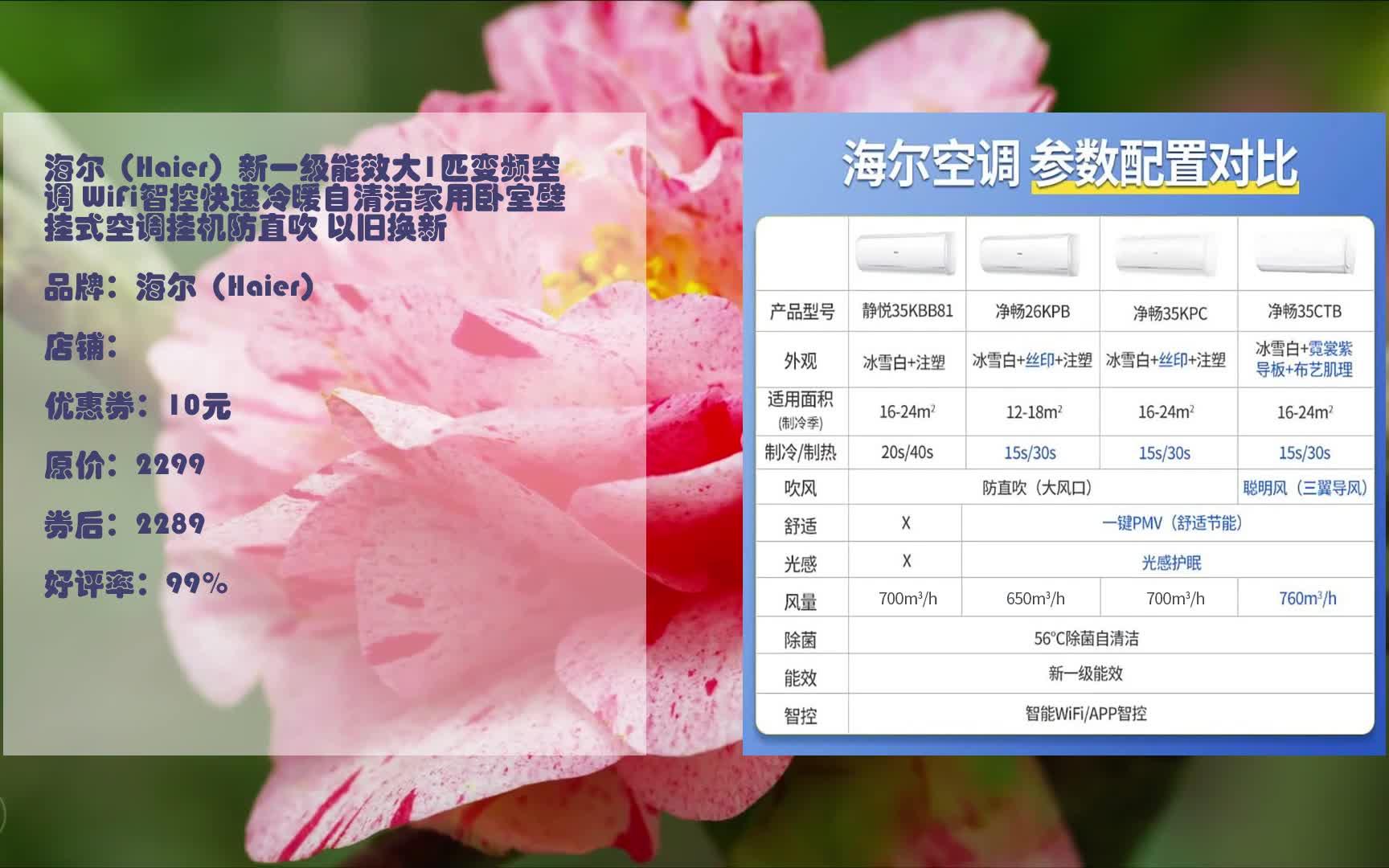Click the 冰雪白+注塑 appearance cell

[x=904, y=362]
